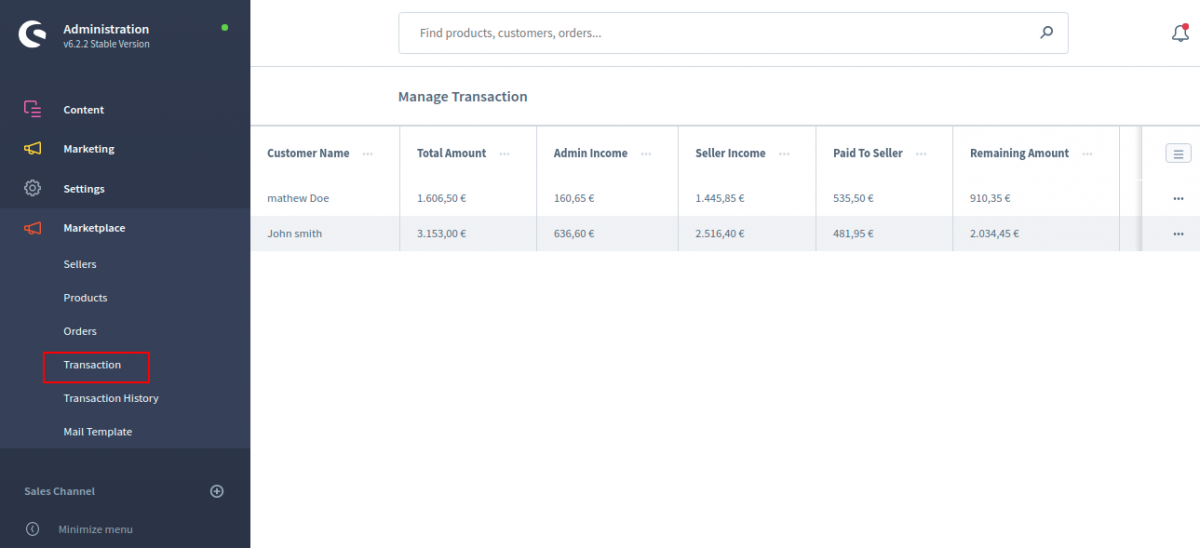Go to Orders submenu

[80, 331]
